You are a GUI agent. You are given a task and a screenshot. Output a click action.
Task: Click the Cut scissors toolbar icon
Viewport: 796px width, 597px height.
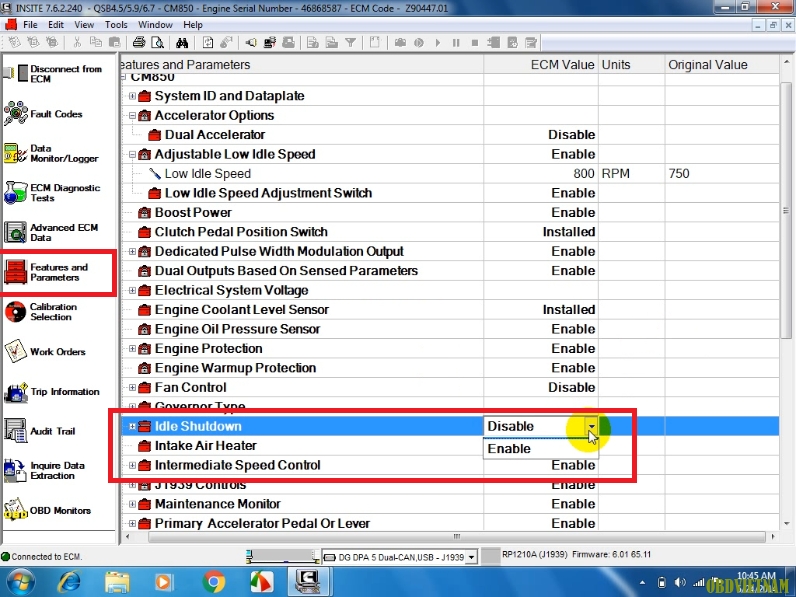tap(77, 43)
